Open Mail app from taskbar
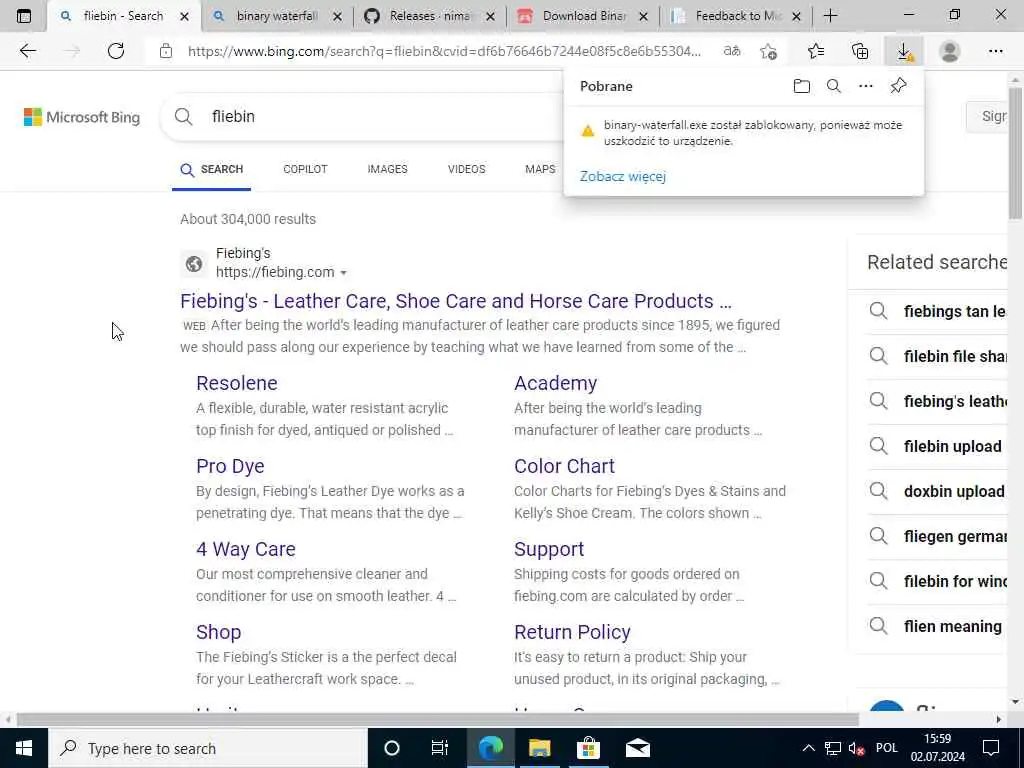 tap(637, 748)
